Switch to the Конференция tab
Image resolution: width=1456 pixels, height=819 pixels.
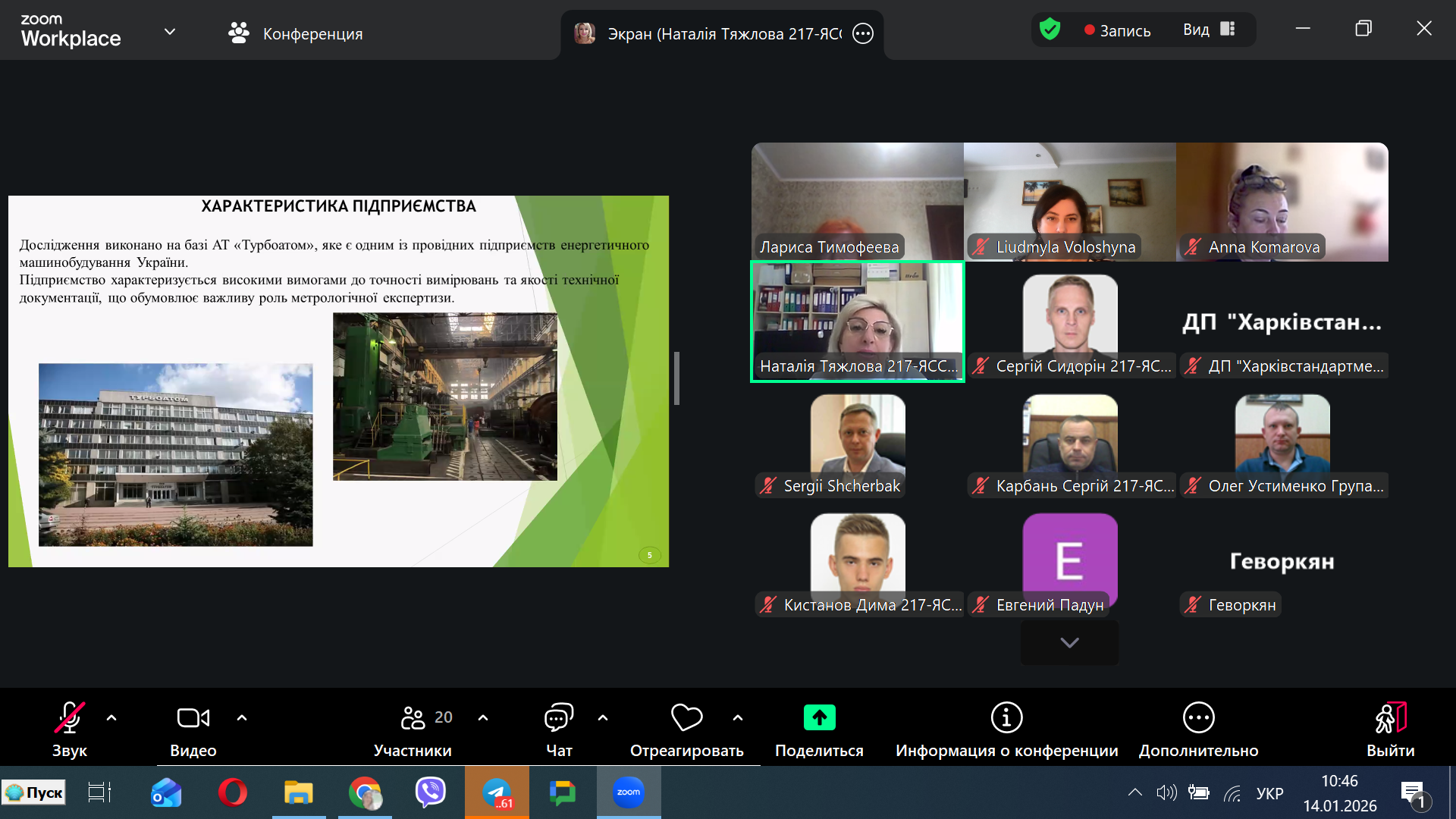(x=296, y=33)
